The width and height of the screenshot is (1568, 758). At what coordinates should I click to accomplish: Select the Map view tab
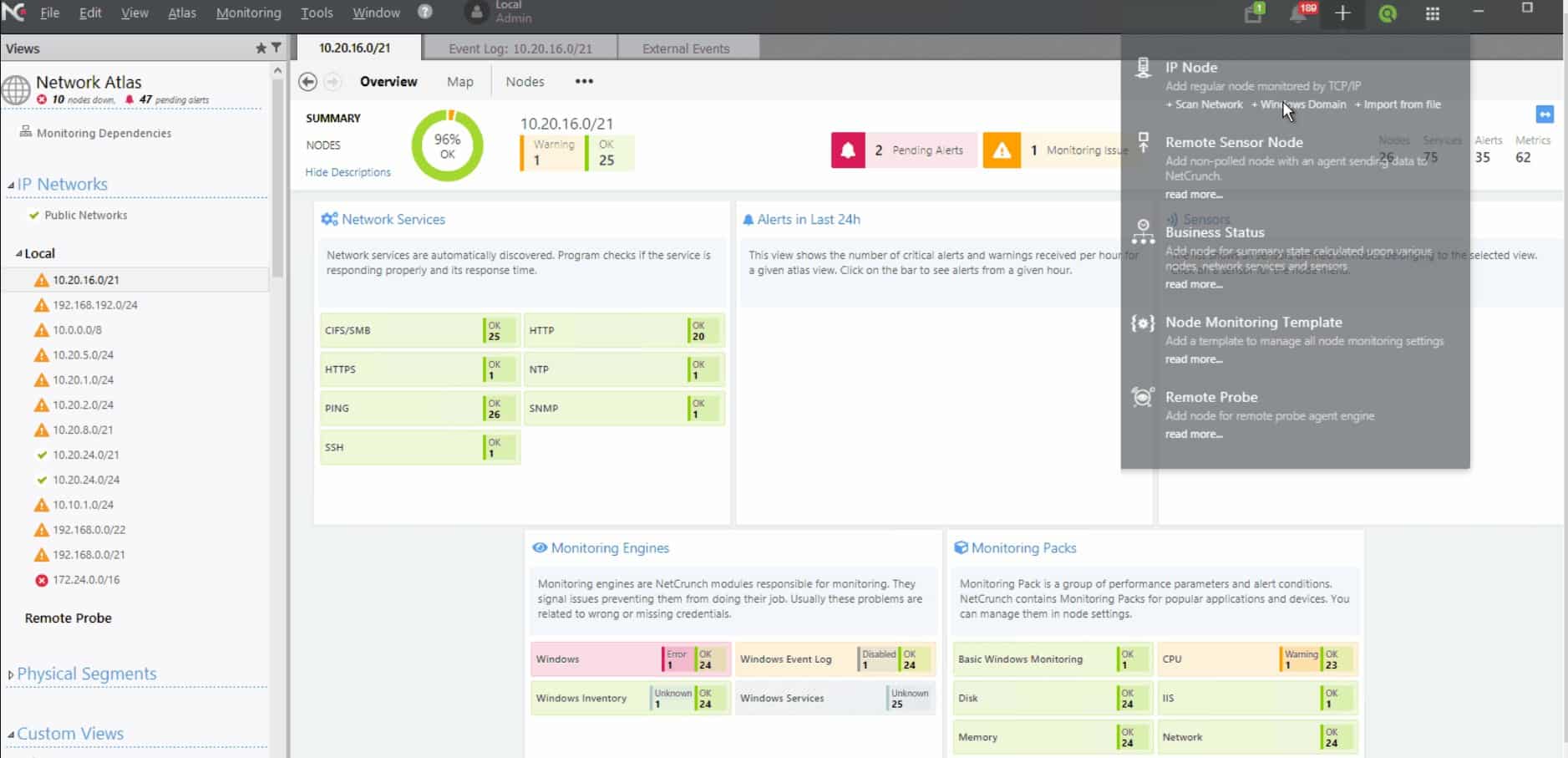[460, 81]
